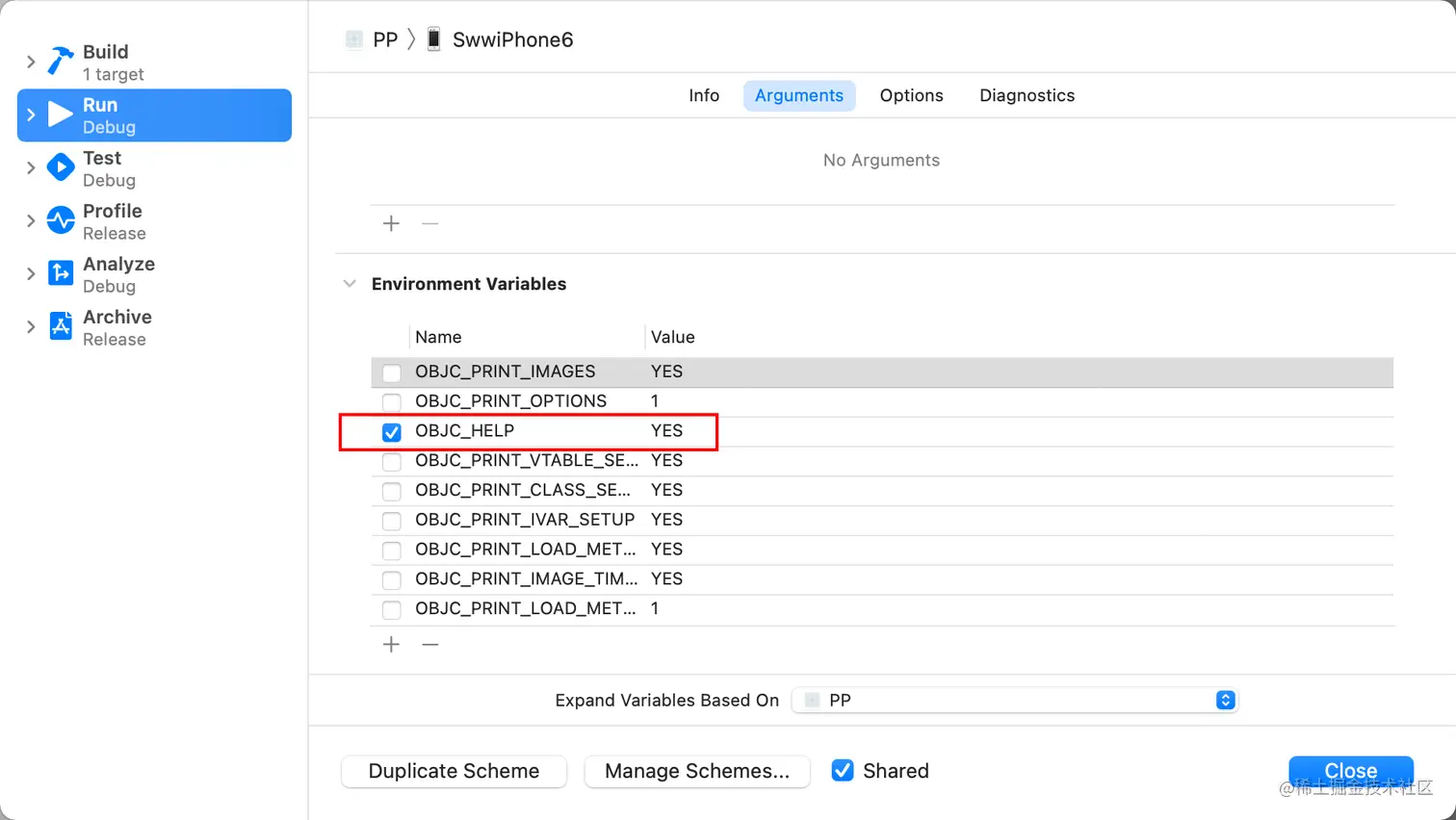This screenshot has width=1456, height=820.
Task: Click the Profile waveform icon
Action: click(x=61, y=221)
